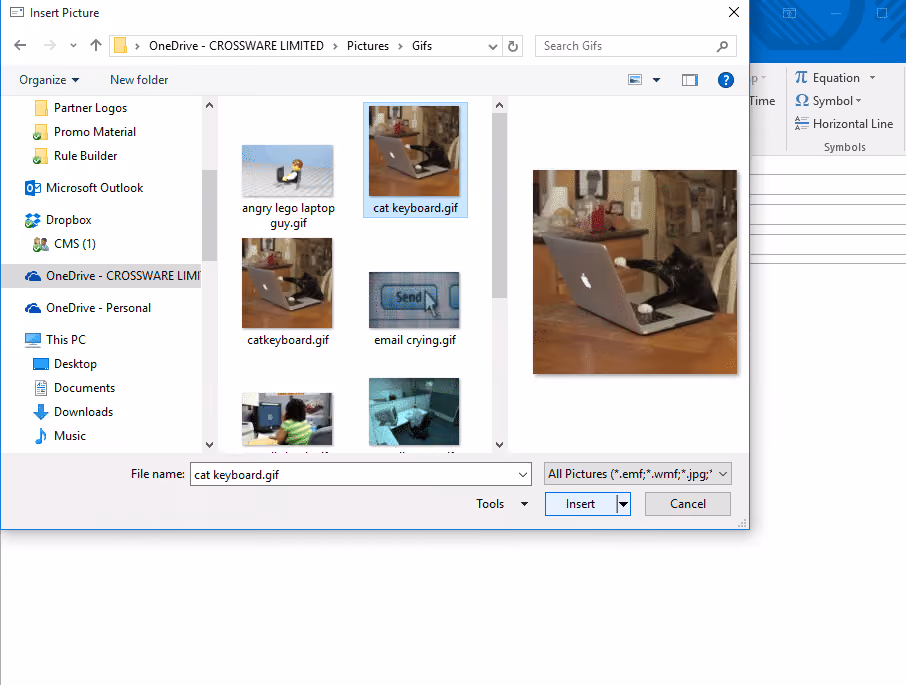This screenshot has height=685, width=906.
Task: Click the Downloads arrow icon
Action: click(40, 412)
